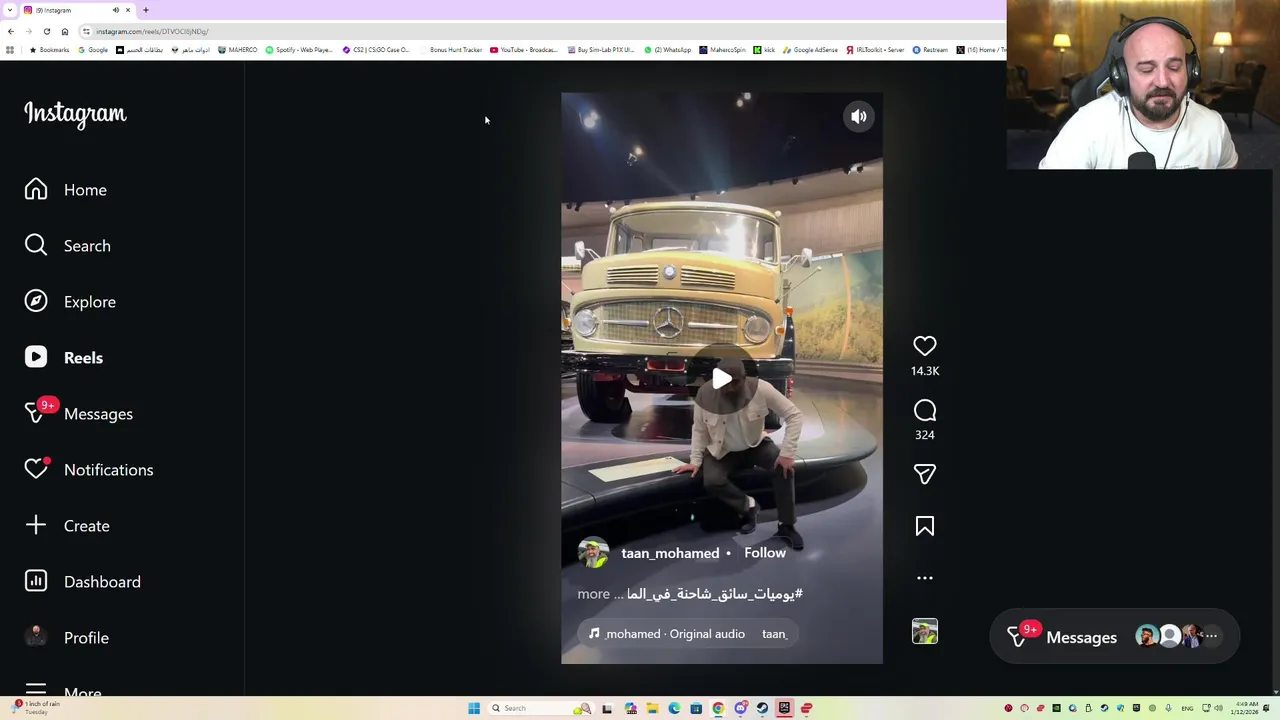Open a new browser tab with plus
This screenshot has width=1280, height=720.
point(146,10)
